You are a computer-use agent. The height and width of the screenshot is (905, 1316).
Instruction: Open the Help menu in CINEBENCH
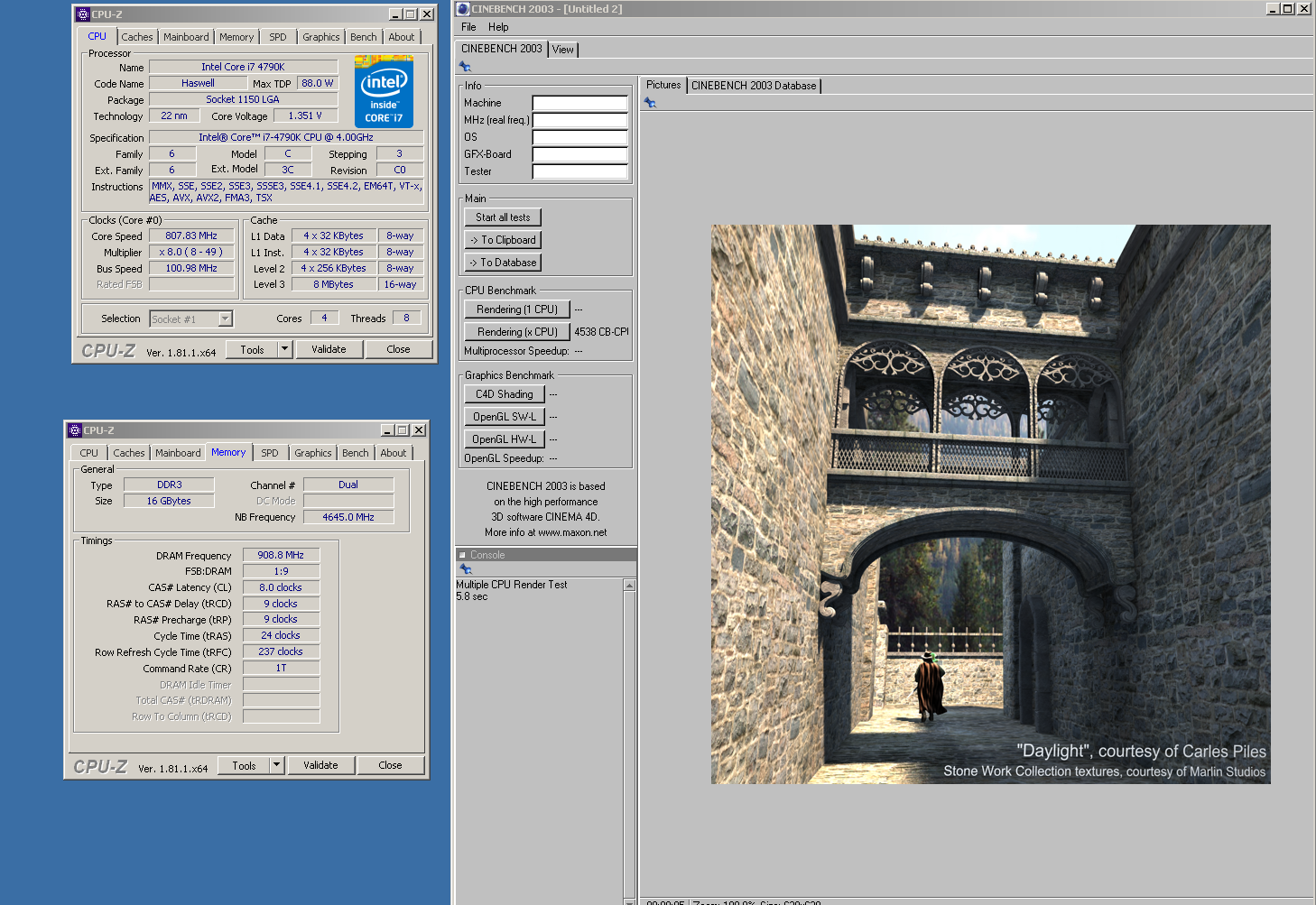498,27
